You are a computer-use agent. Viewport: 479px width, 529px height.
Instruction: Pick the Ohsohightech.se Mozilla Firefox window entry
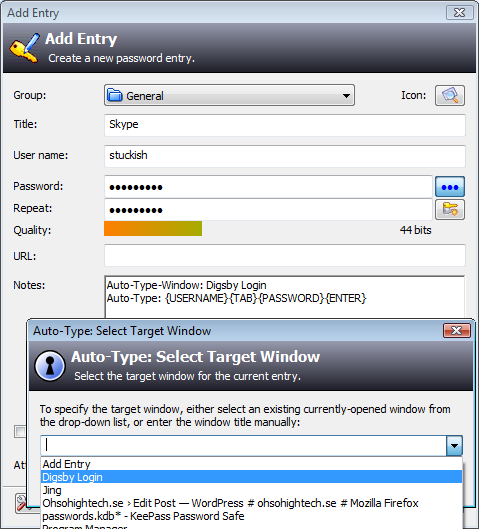[x=251, y=503]
